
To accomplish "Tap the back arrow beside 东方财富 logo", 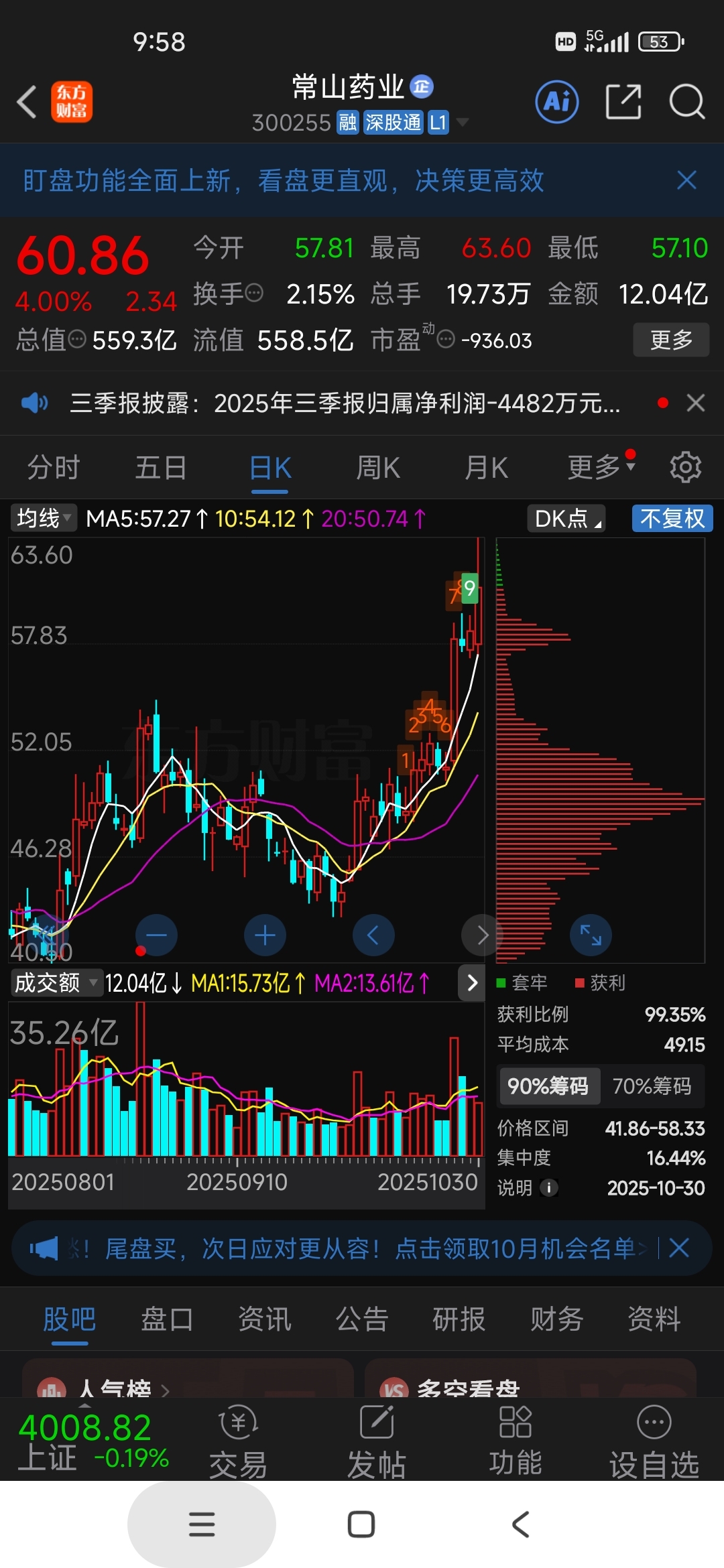I will 27,103.
